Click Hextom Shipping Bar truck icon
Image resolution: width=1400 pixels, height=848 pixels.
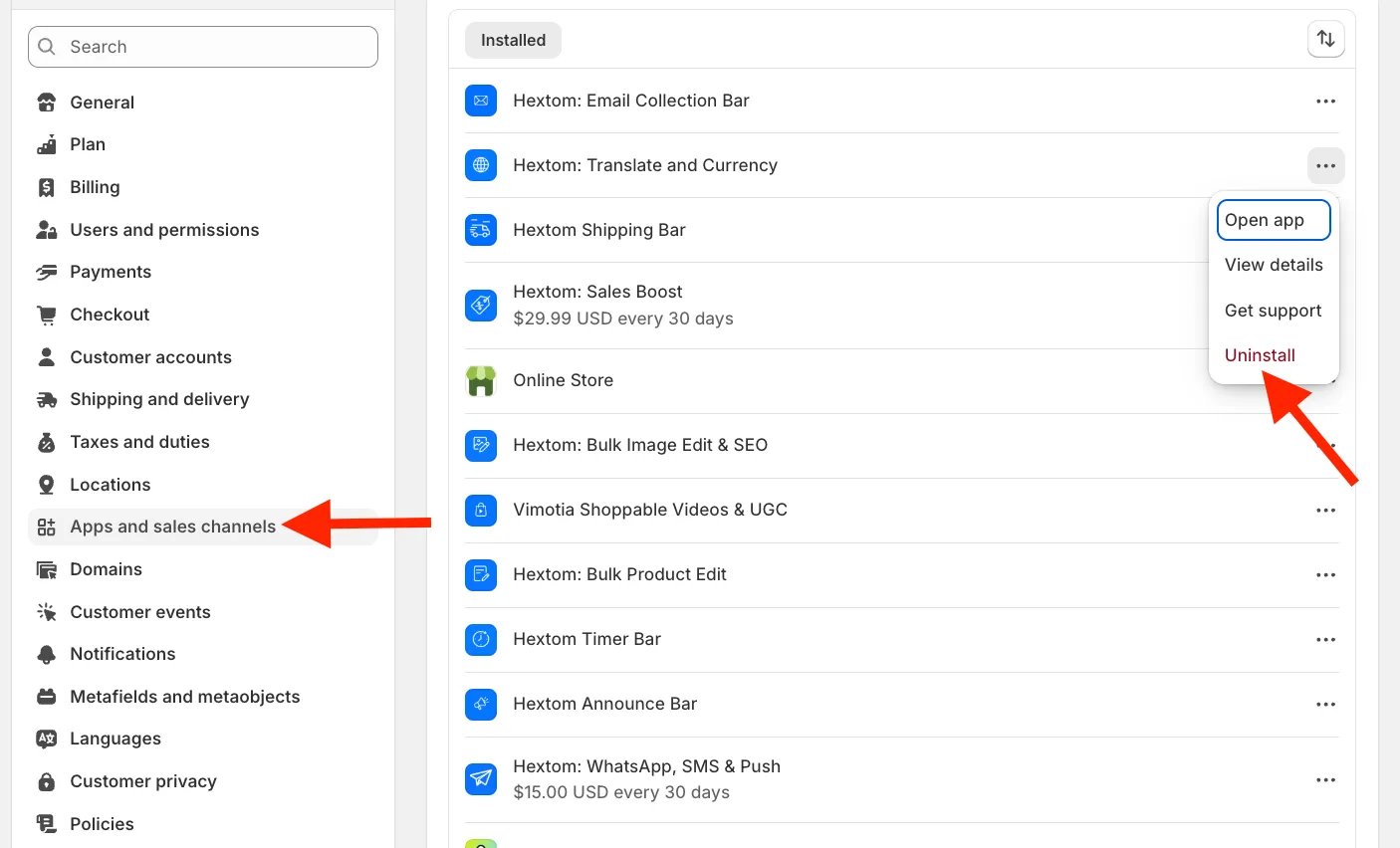pyautogui.click(x=481, y=230)
